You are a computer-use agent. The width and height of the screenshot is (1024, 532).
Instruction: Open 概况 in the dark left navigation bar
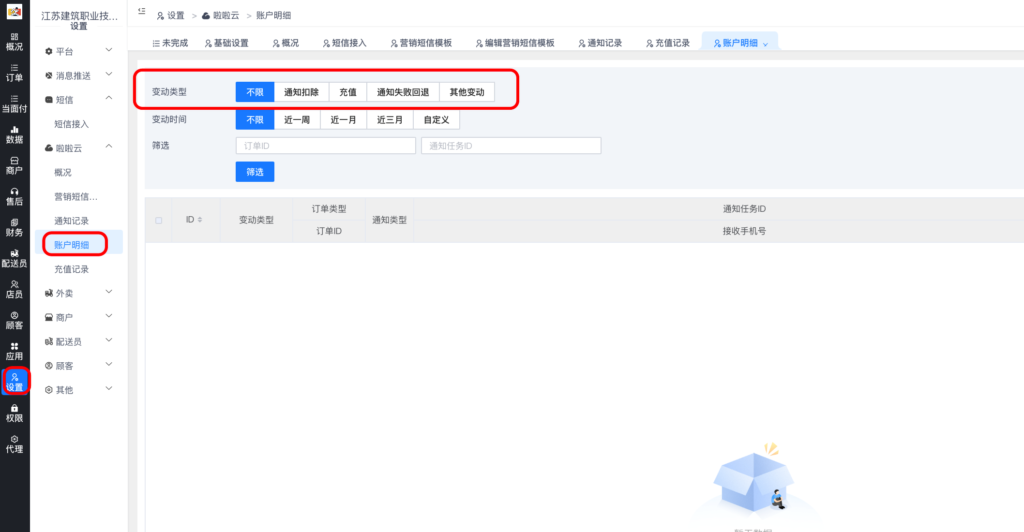point(14,42)
